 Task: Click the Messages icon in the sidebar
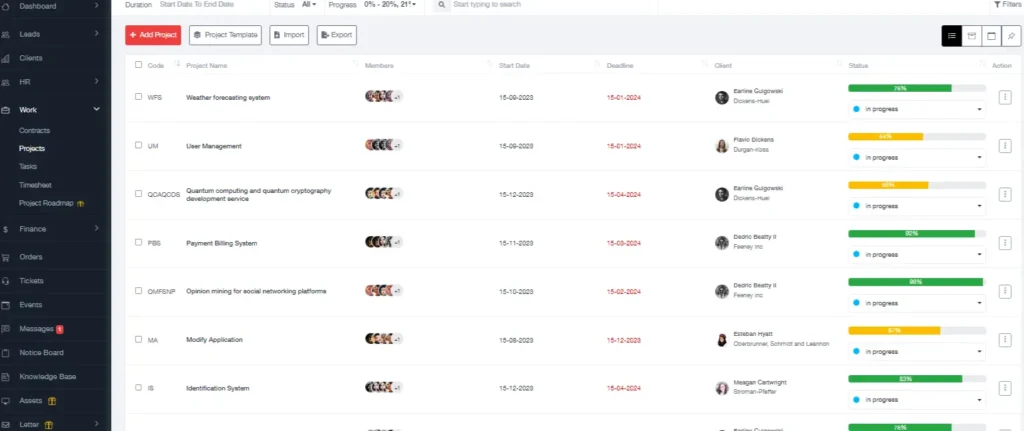tap(7, 329)
